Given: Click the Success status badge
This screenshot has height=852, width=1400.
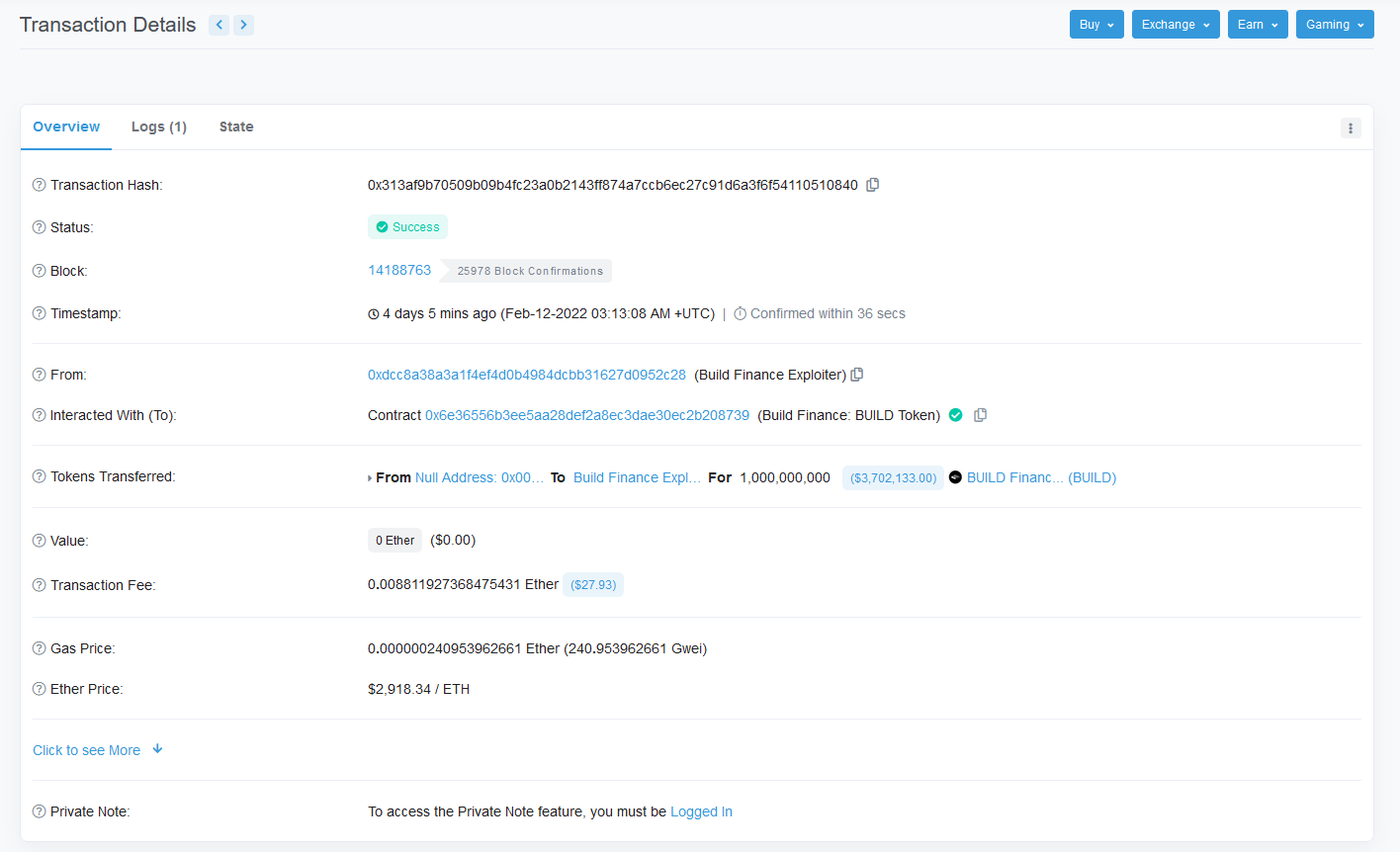Looking at the screenshot, I should coord(407,227).
